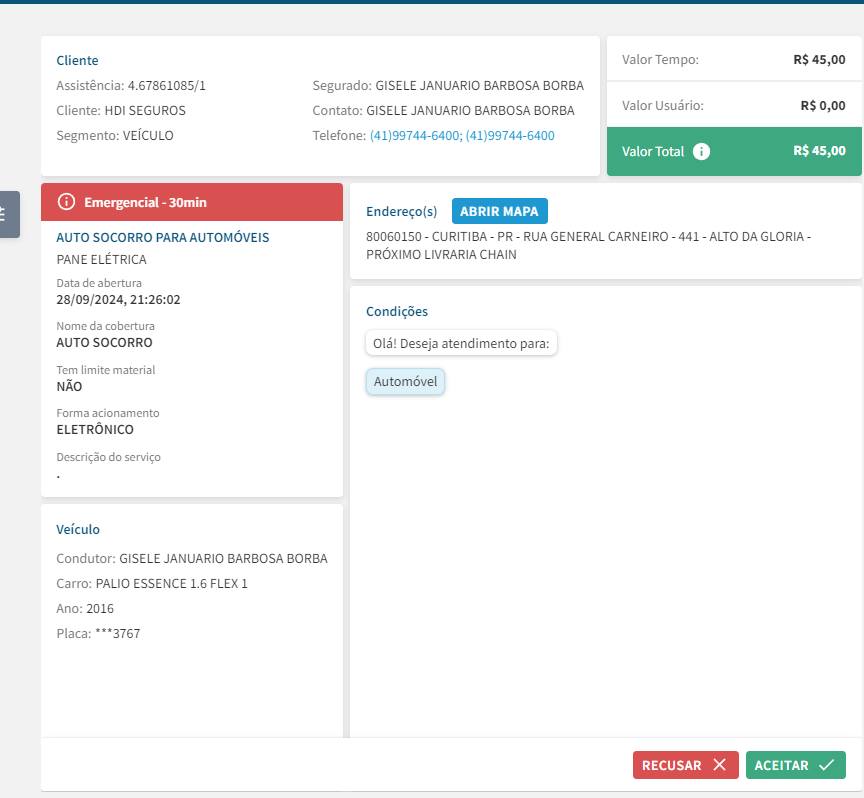Click the info icon beside Valor Total

(x=702, y=152)
